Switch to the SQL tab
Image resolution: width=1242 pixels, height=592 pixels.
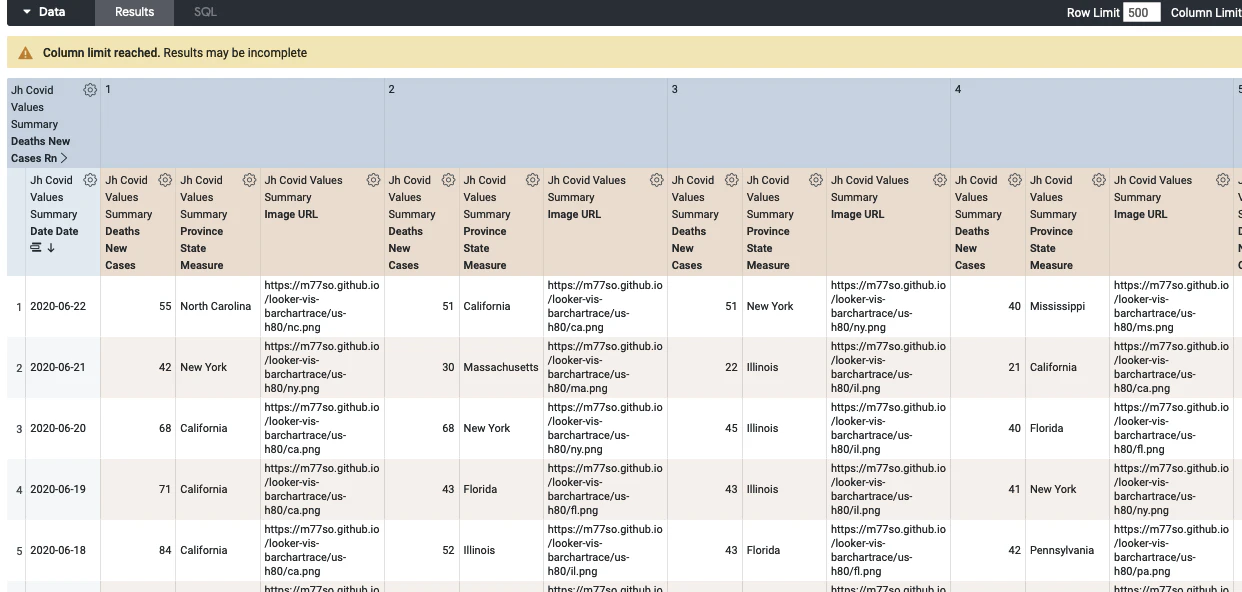coord(205,12)
